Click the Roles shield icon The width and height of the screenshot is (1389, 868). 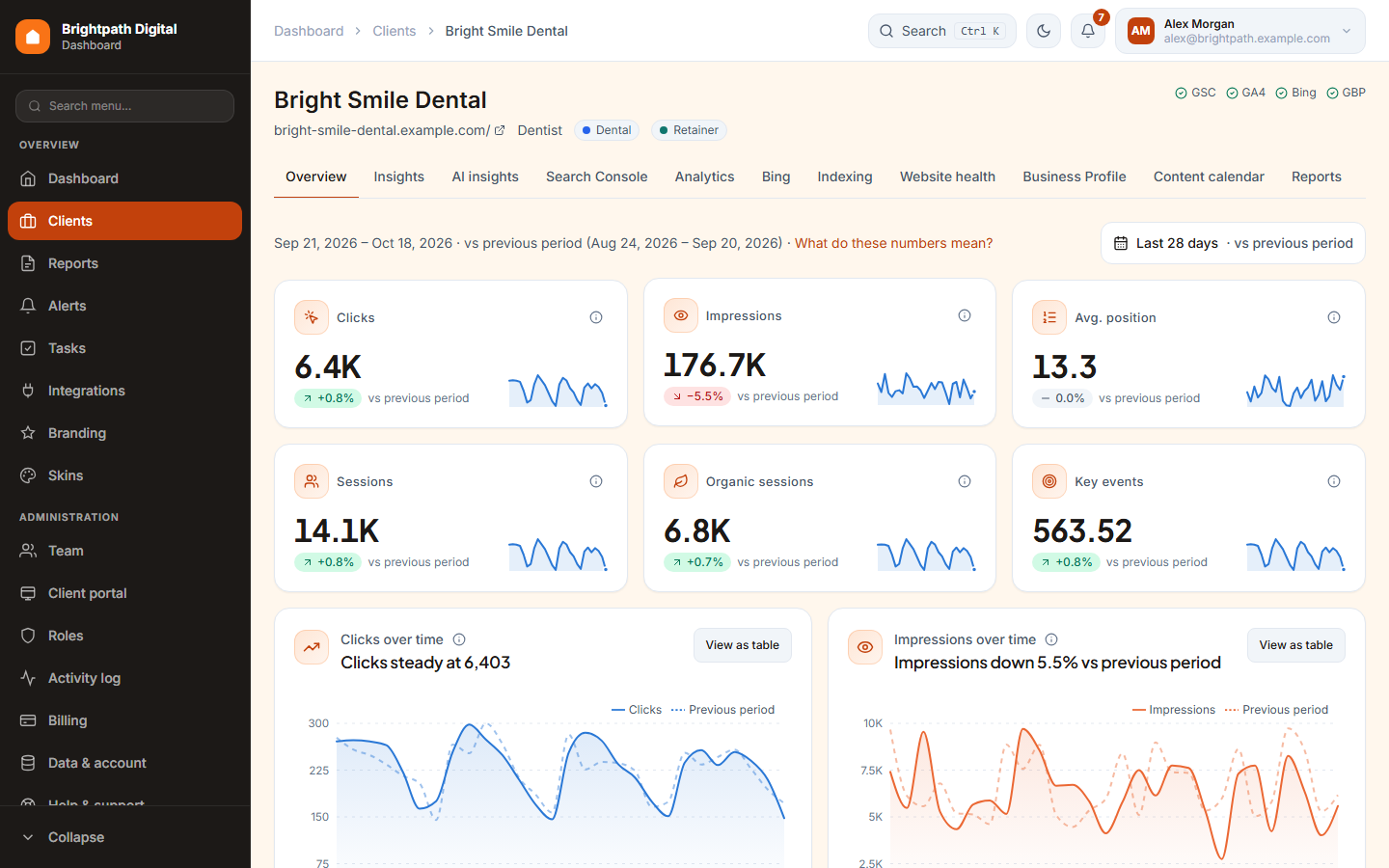click(28, 636)
